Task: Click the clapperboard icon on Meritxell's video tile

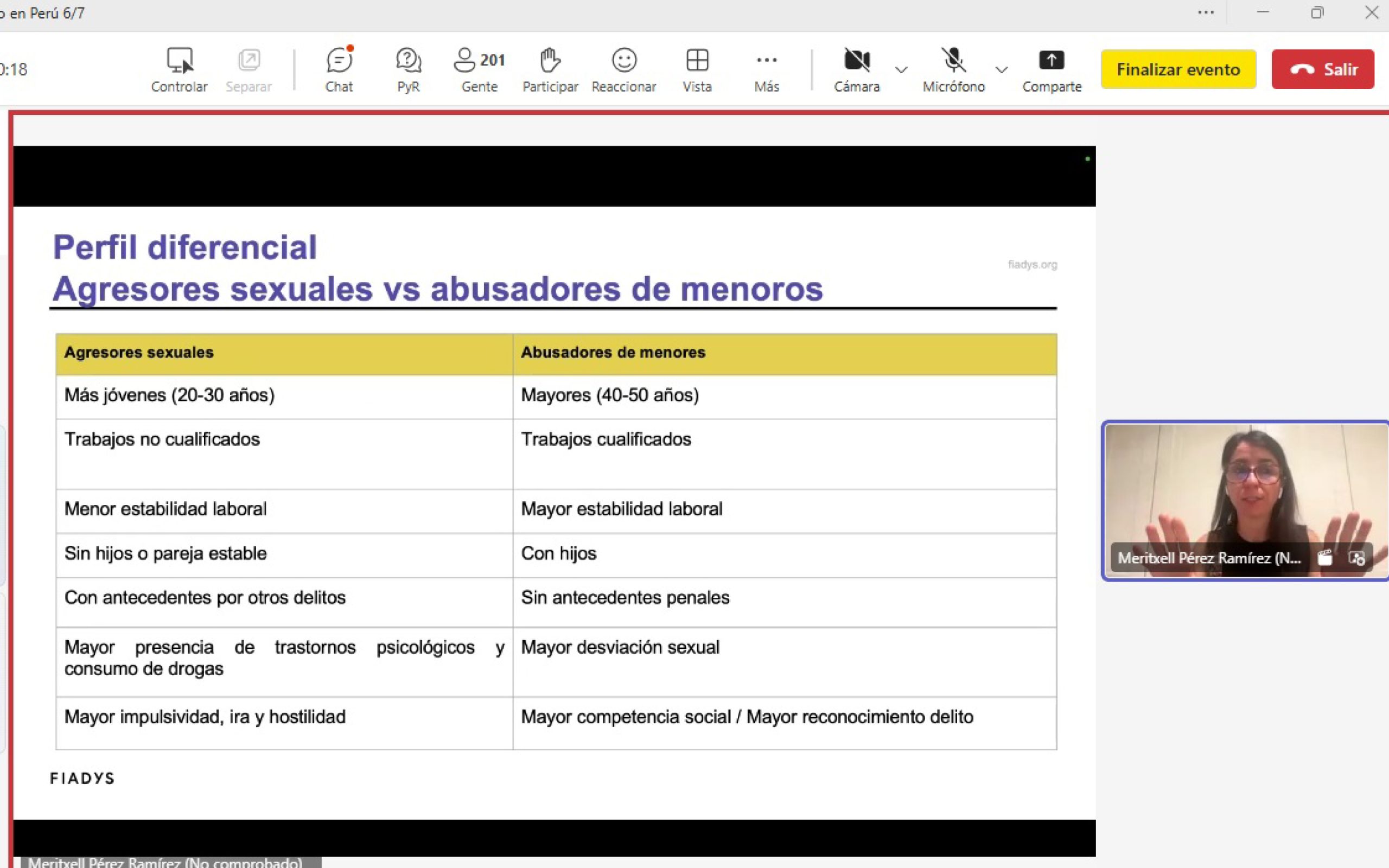Action: (x=1325, y=558)
